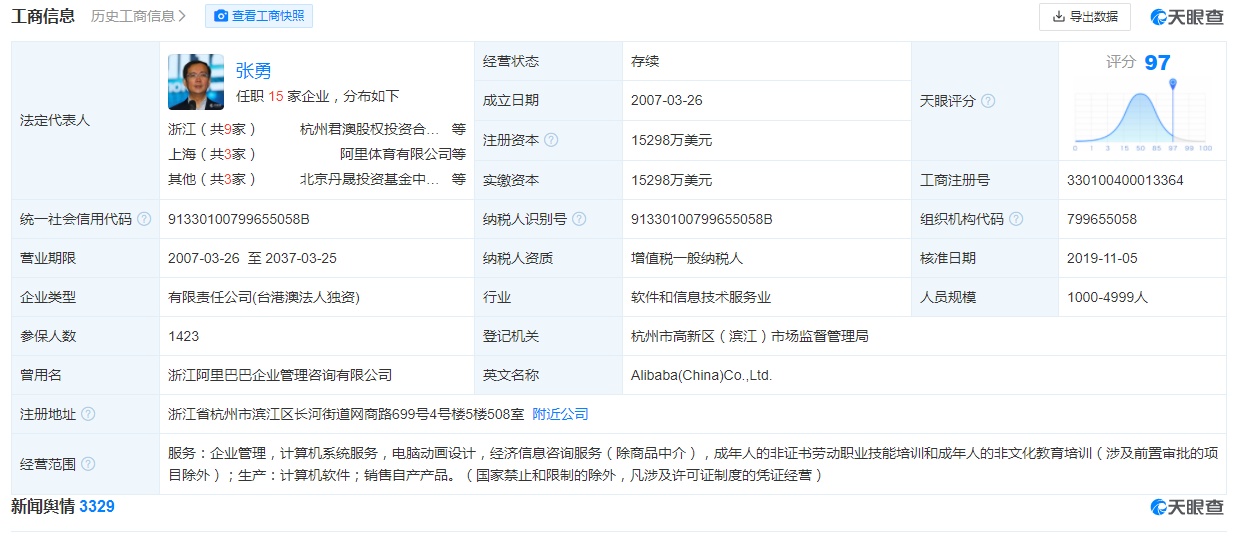Click the download icon in 导出数据

1059,17
